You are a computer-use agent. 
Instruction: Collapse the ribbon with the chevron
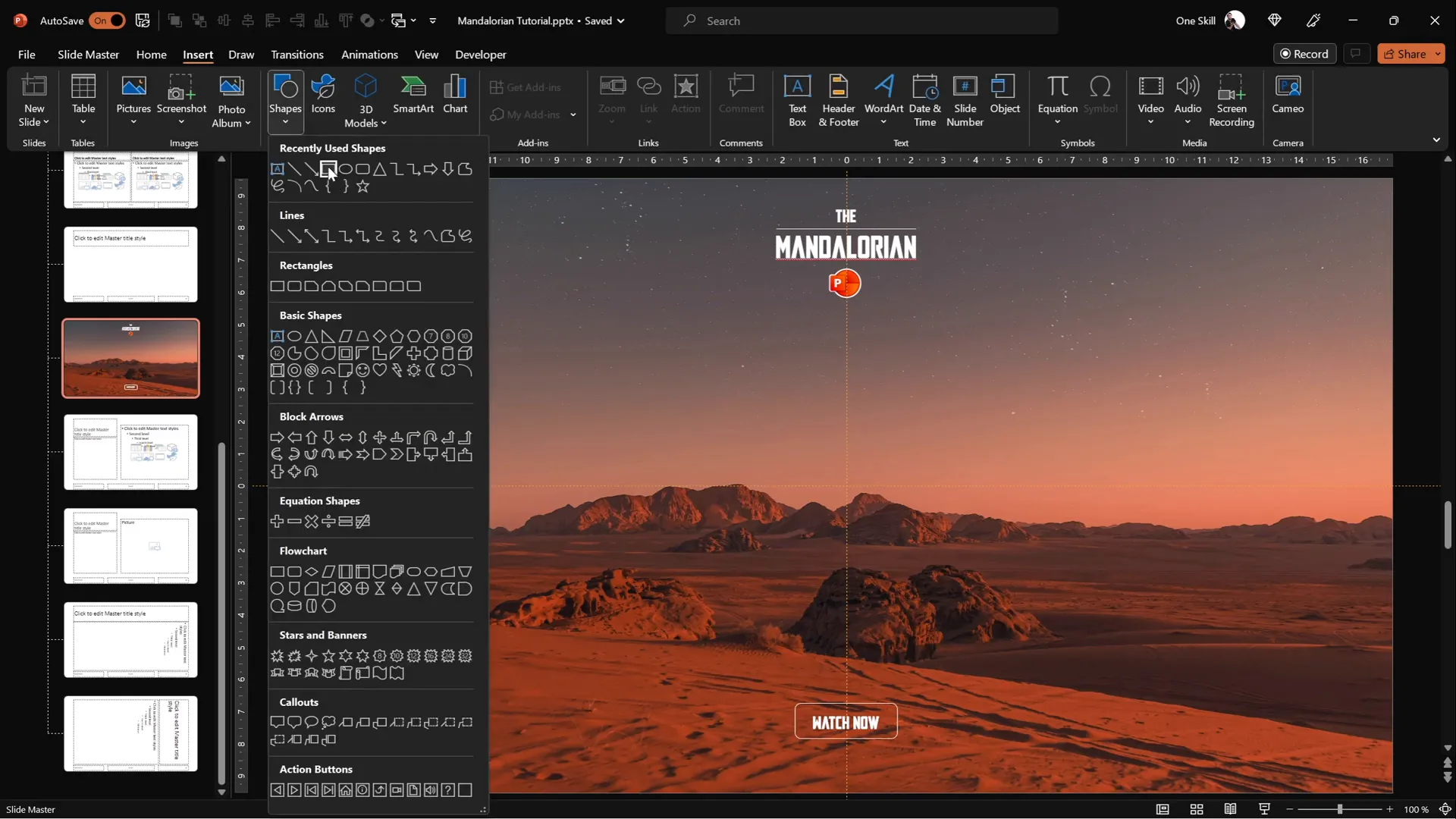click(x=1436, y=140)
